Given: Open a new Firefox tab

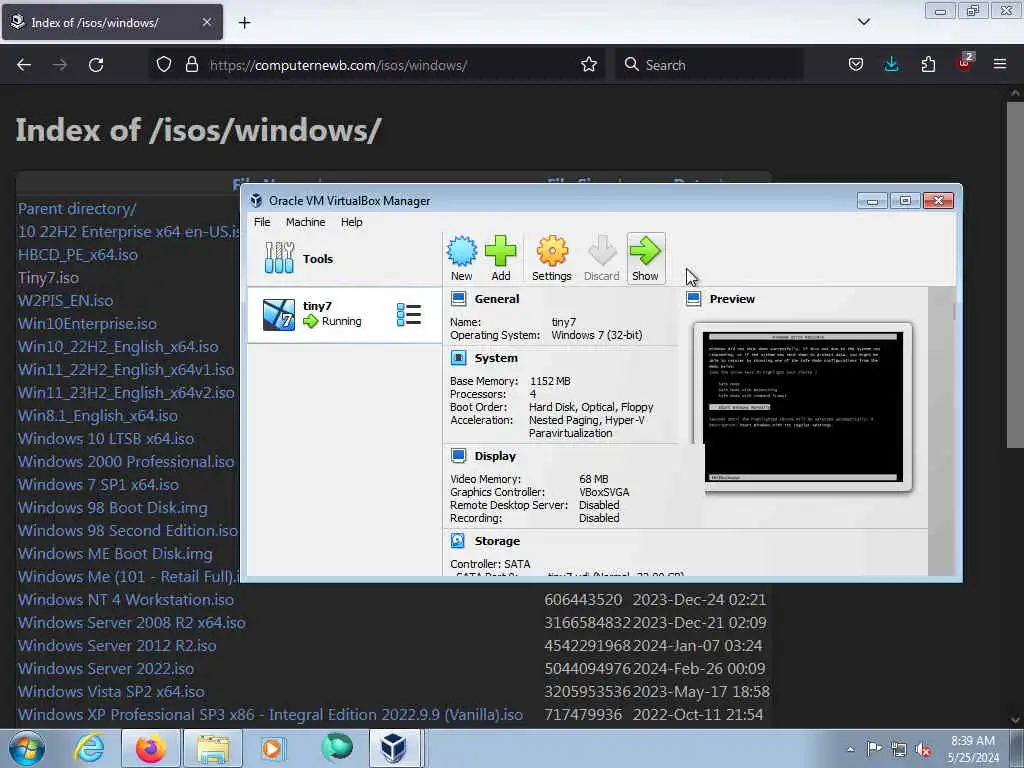Looking at the screenshot, I should [244, 23].
